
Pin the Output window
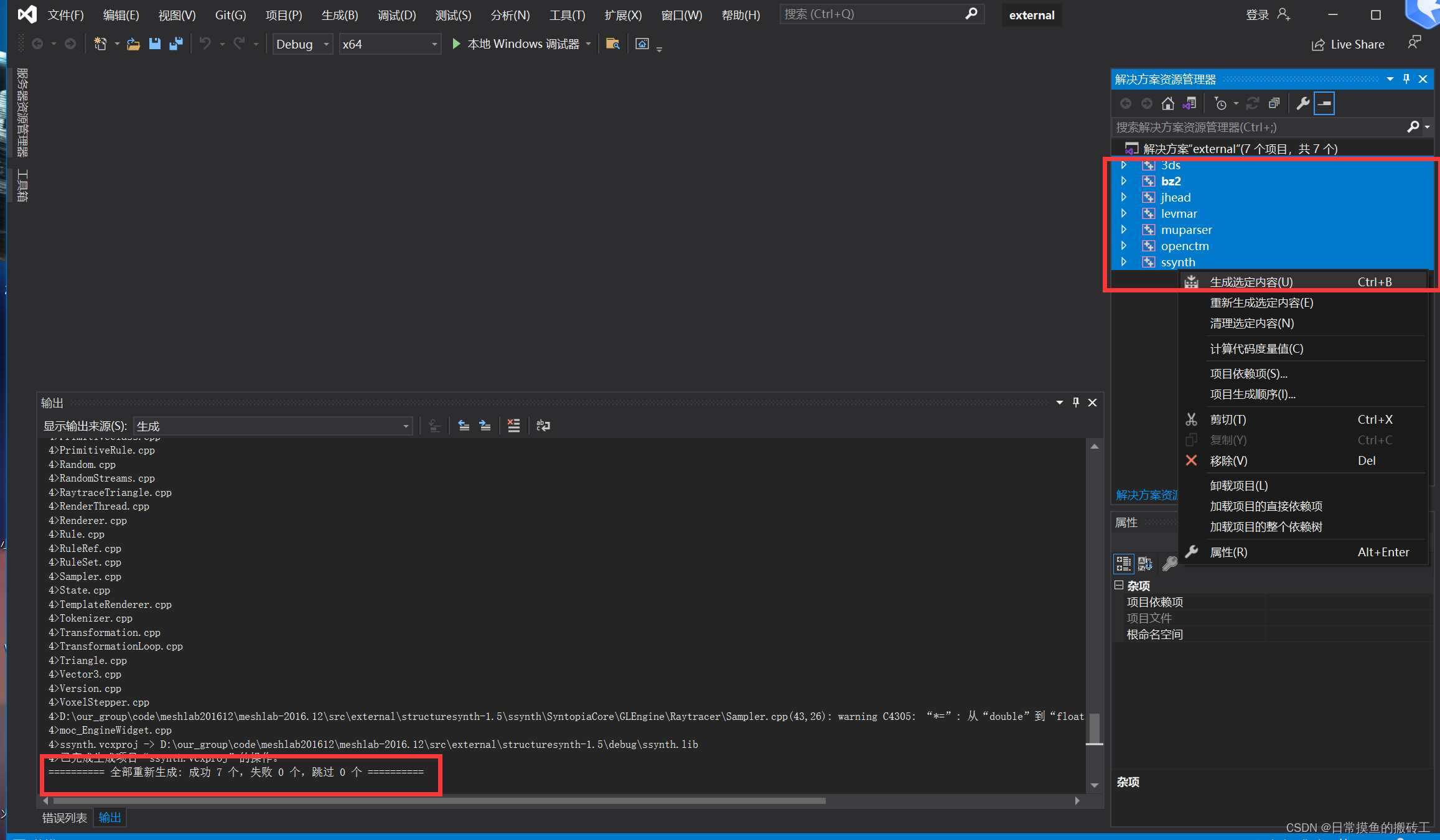point(1076,402)
